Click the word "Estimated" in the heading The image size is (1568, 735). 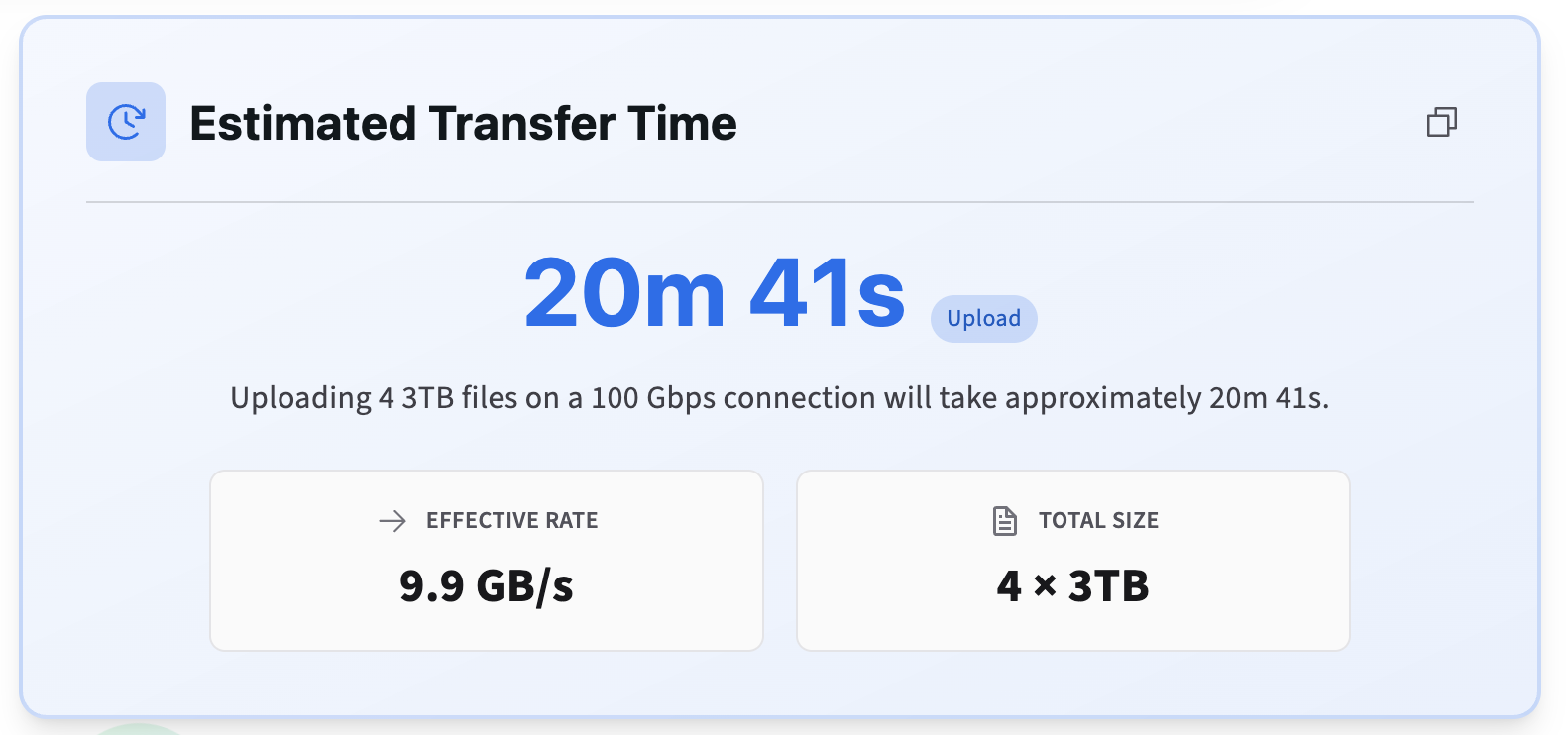(x=302, y=124)
